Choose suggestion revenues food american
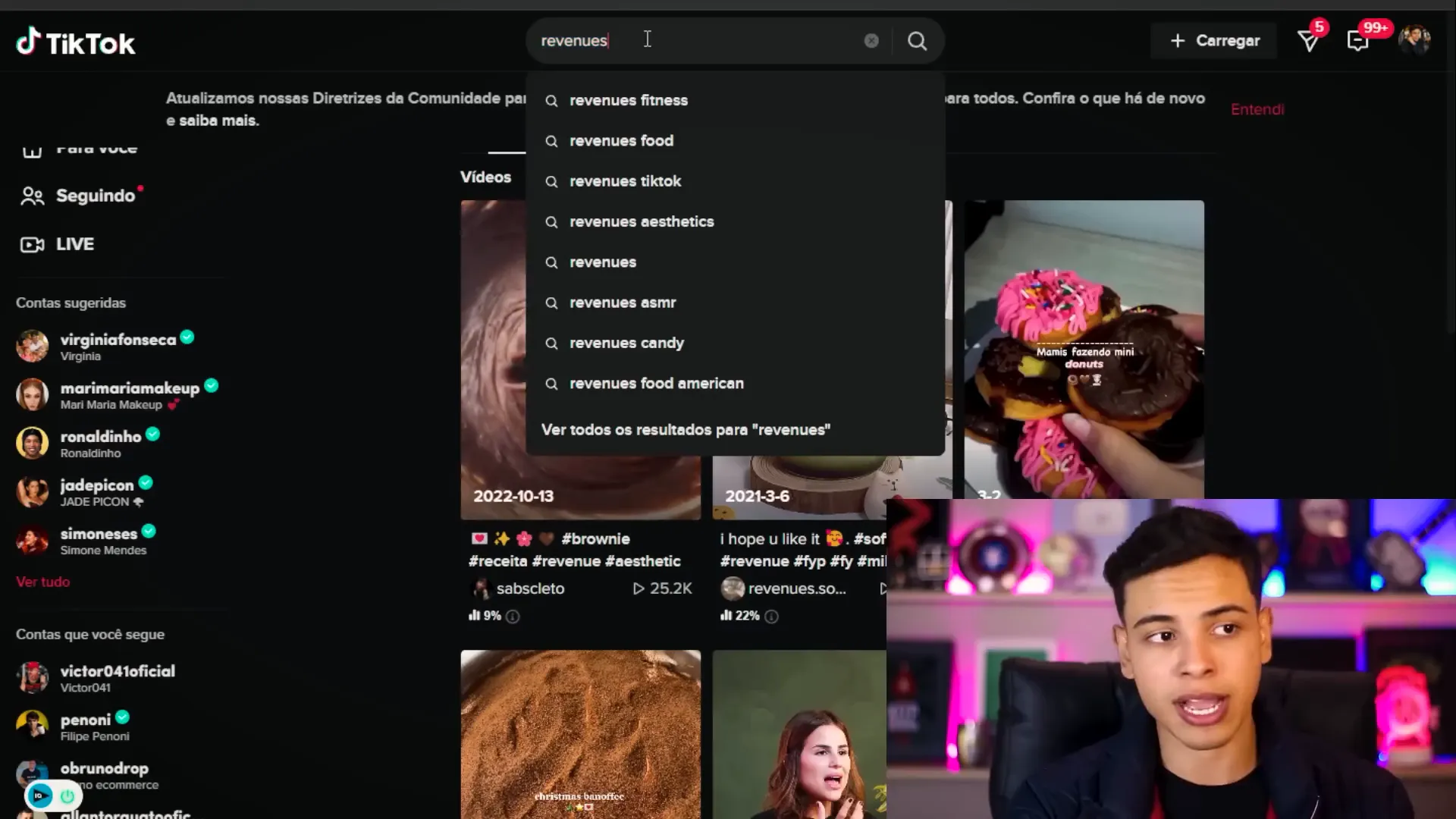Viewport: 1456px width, 819px height. [x=735, y=383]
